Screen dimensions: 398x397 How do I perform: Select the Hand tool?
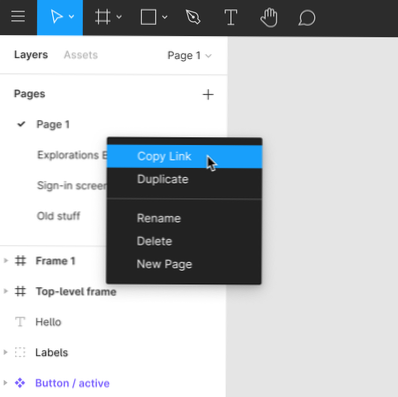(x=269, y=18)
